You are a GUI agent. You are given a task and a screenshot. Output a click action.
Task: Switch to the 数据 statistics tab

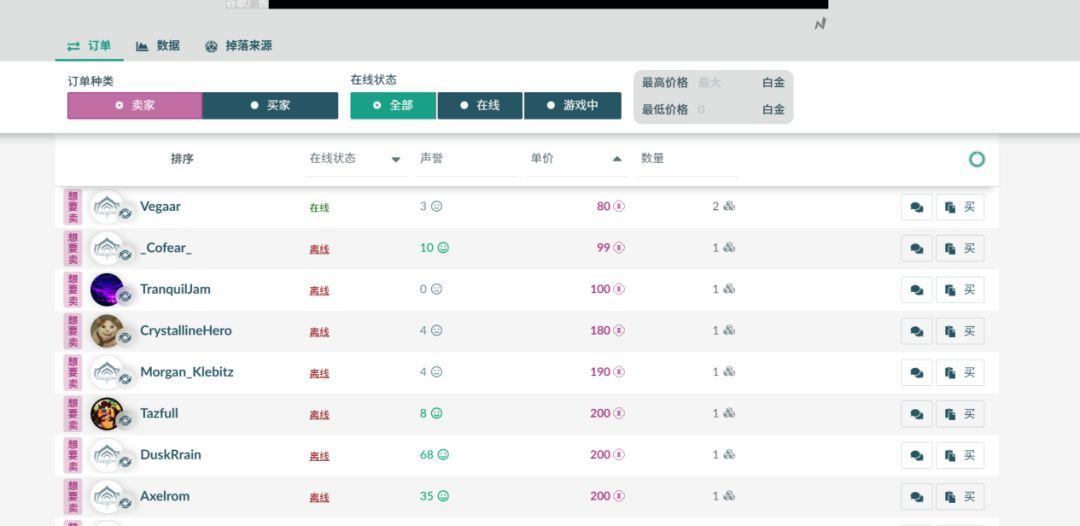(x=158, y=46)
